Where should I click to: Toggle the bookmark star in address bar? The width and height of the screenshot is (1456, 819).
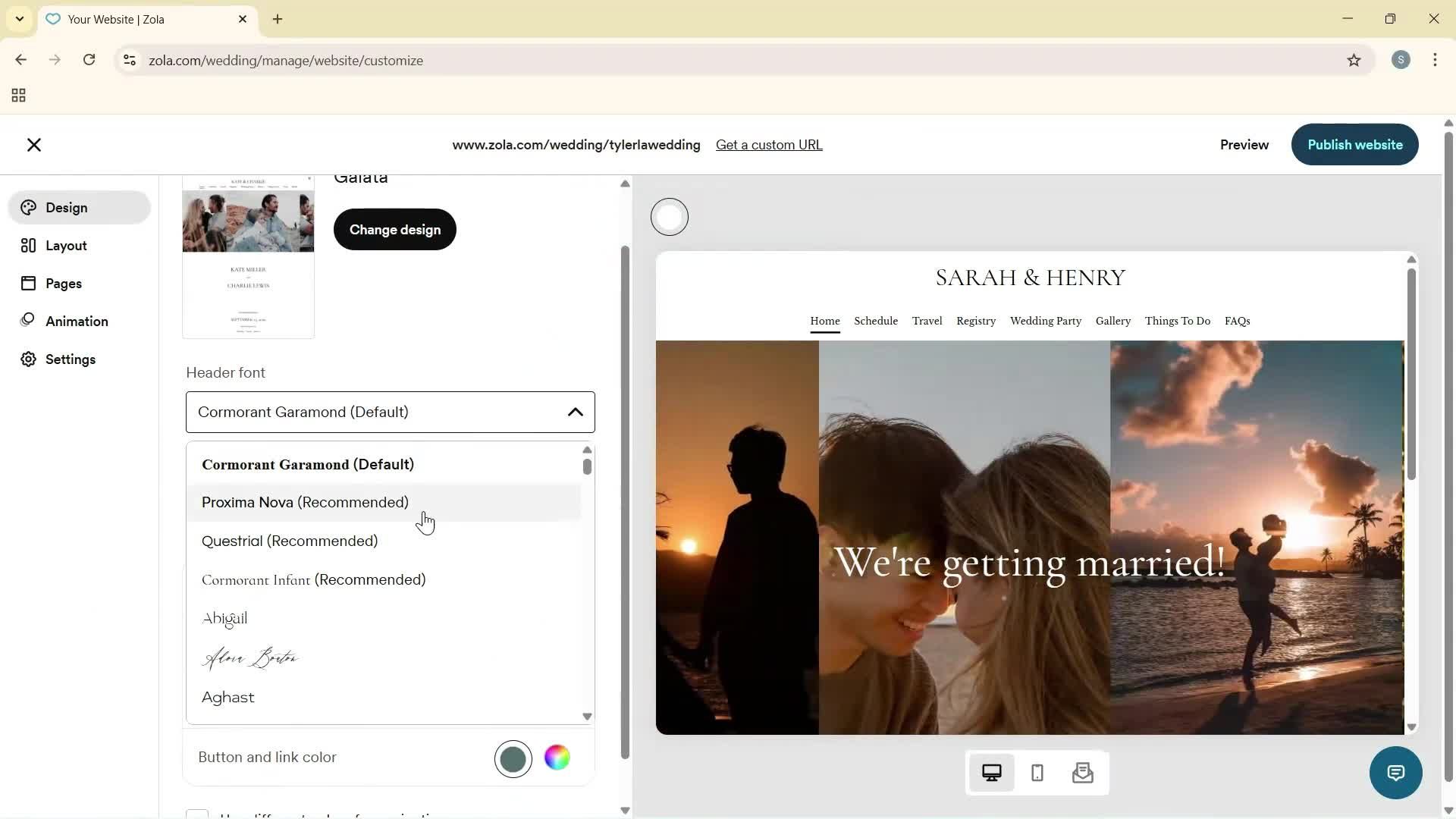click(x=1355, y=60)
